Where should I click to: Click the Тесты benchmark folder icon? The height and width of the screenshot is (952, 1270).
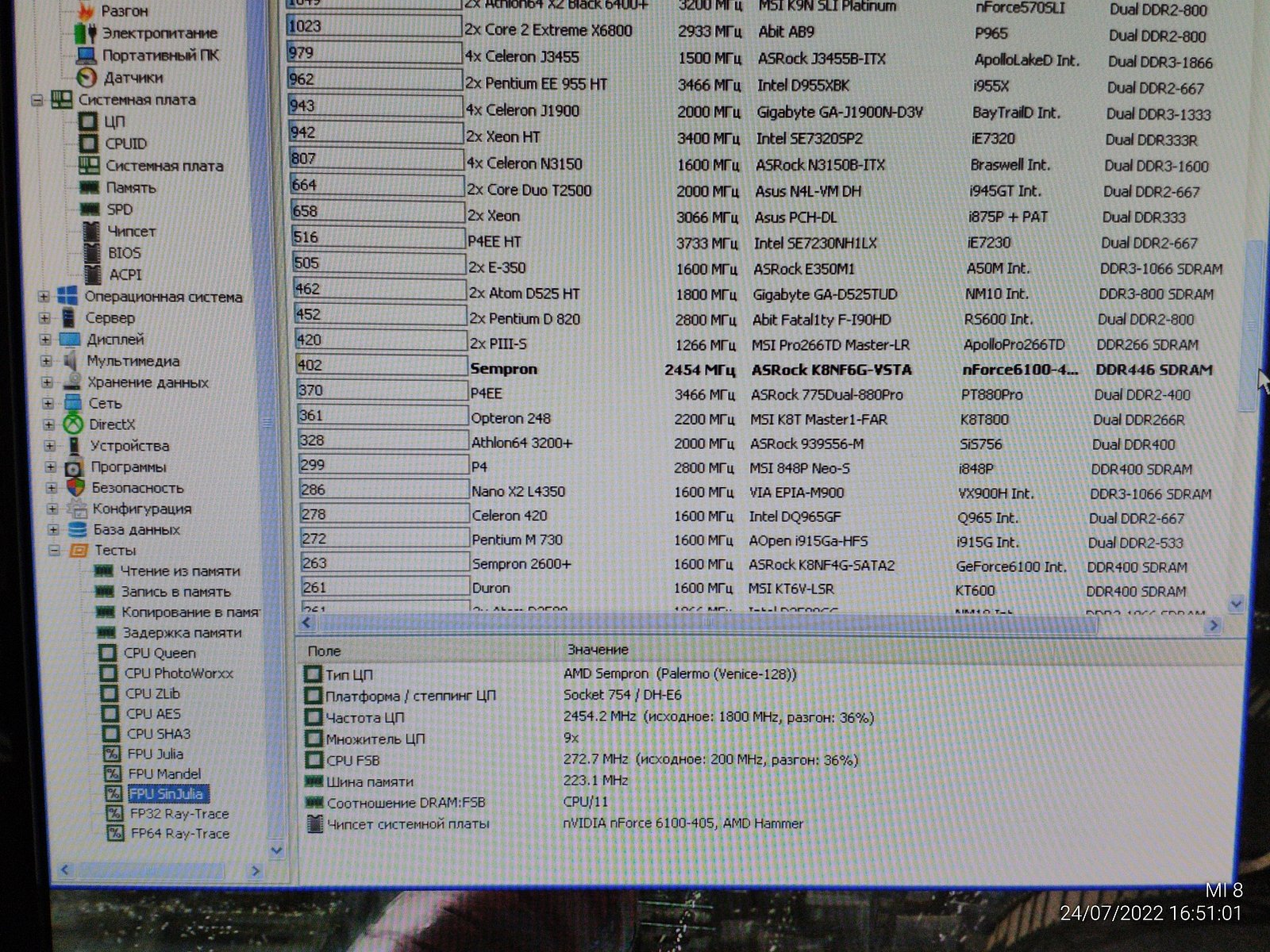point(79,551)
